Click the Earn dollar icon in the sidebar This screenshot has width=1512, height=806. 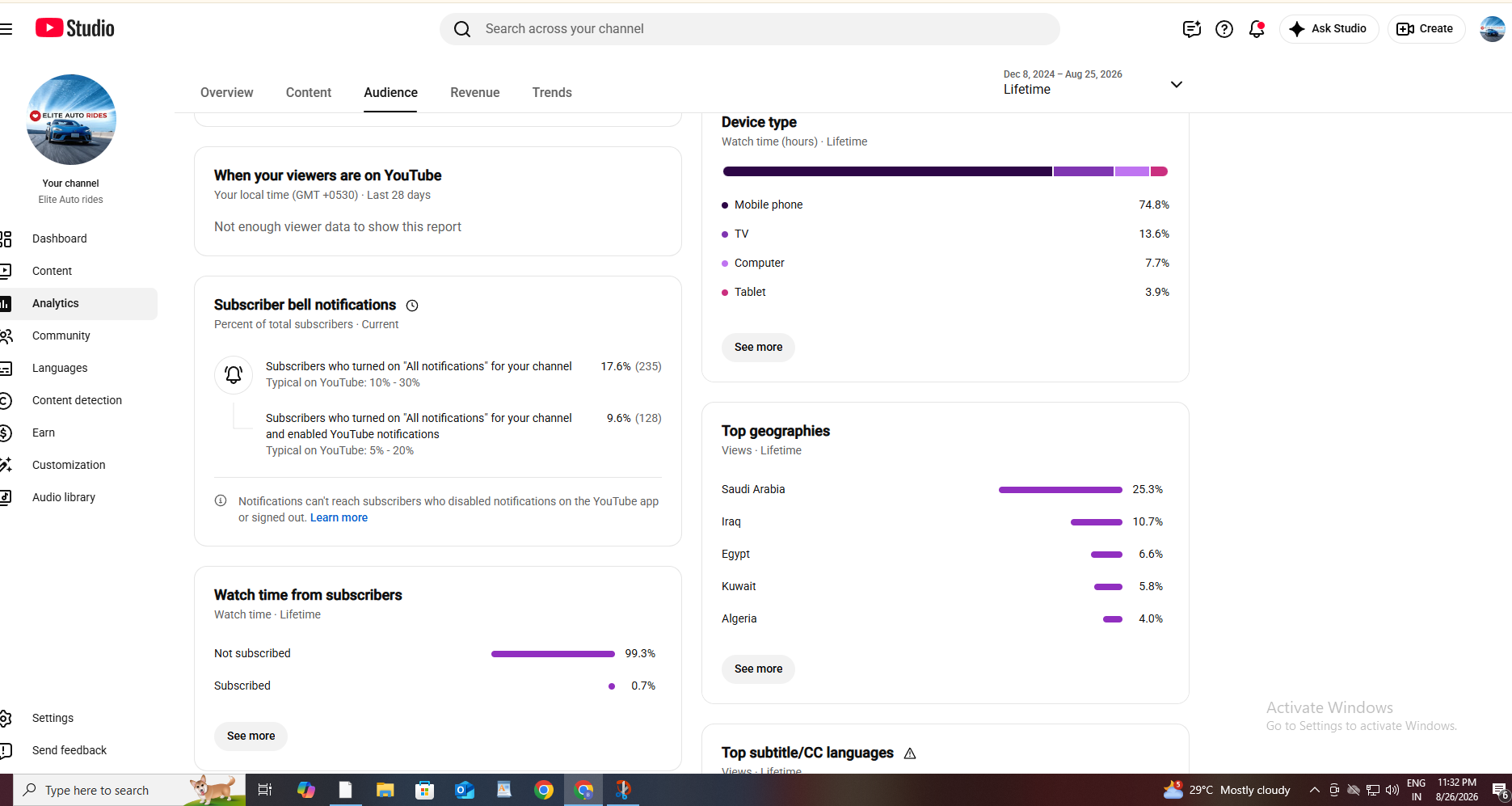[6, 433]
